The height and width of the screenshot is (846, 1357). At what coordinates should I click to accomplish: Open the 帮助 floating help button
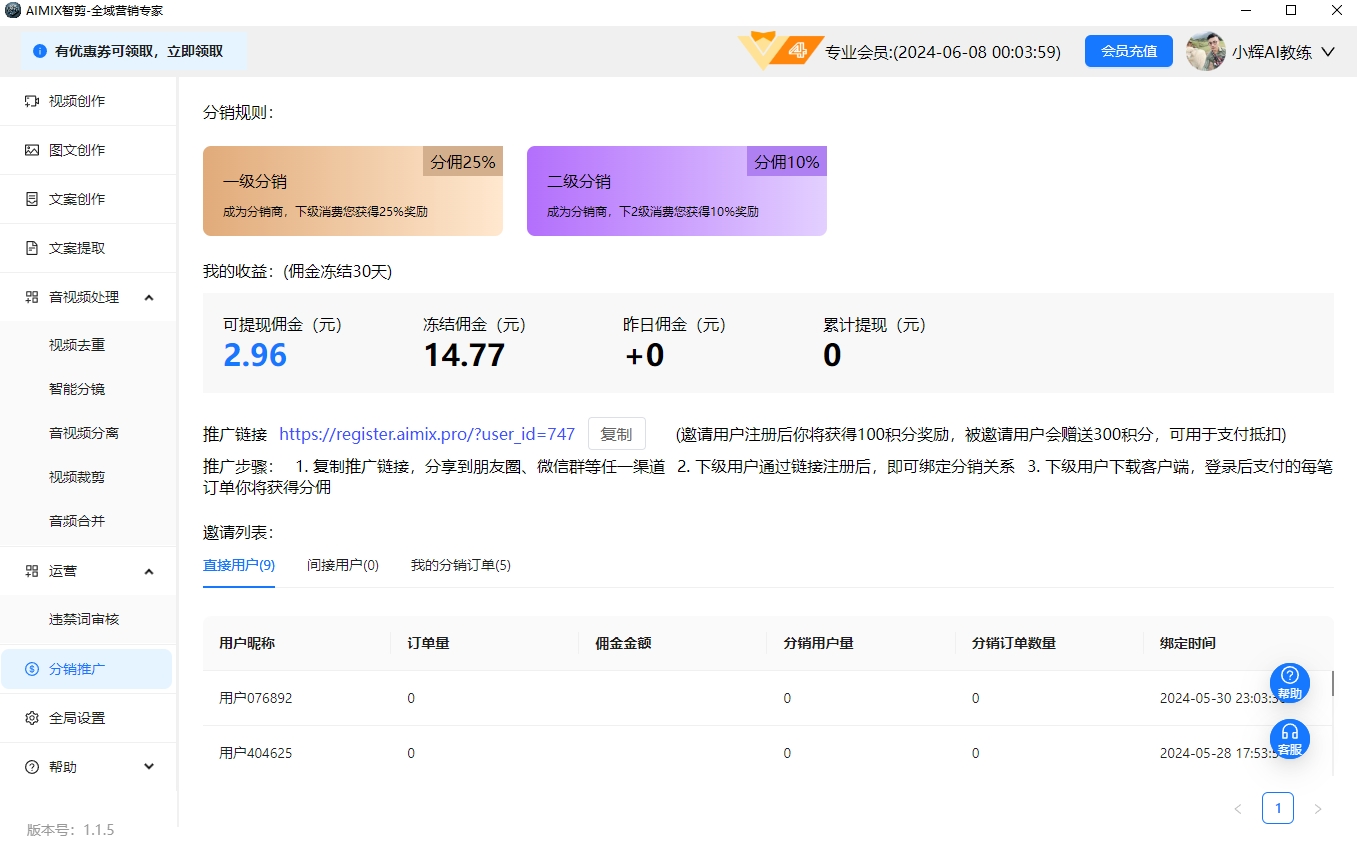pyautogui.click(x=1289, y=682)
